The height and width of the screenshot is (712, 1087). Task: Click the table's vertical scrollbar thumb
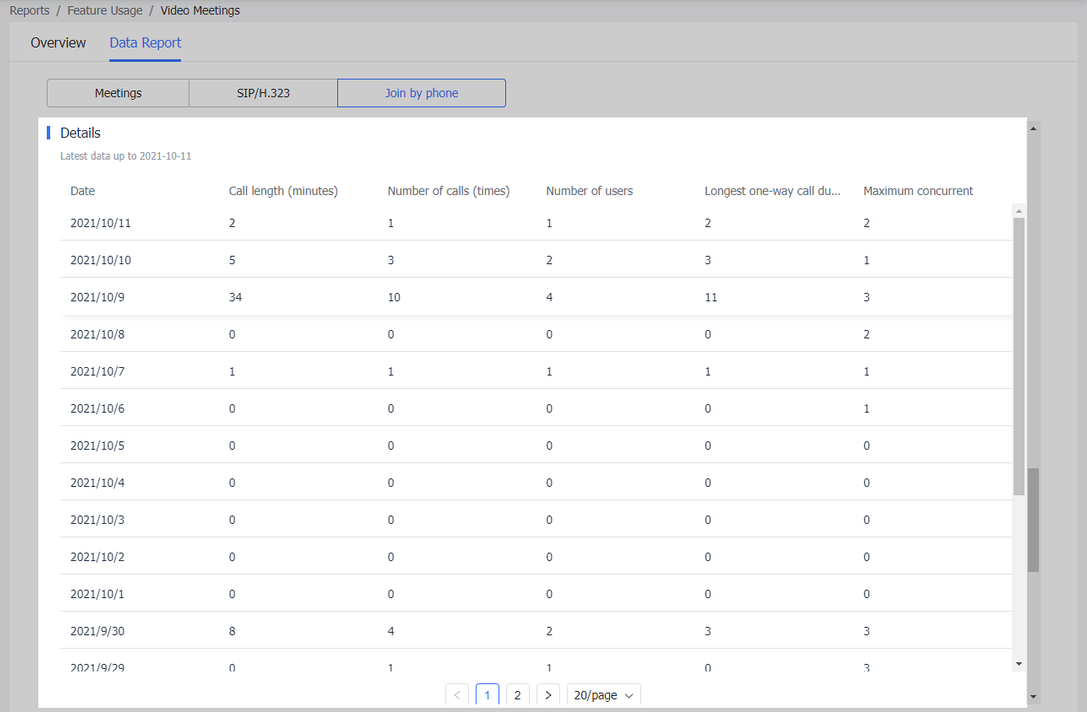[x=1018, y=356]
